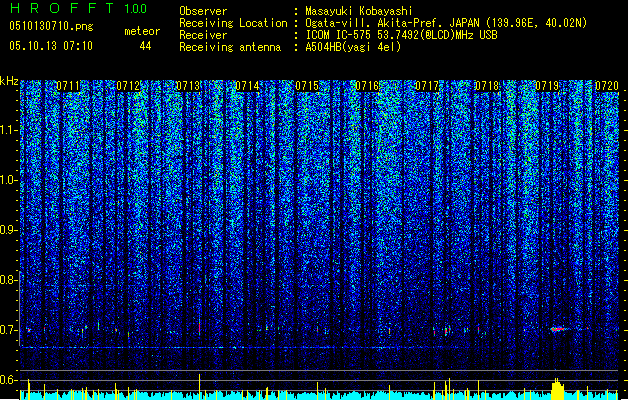Click the Receiving antenna label
This screenshot has height=400, width=629.
point(230,47)
